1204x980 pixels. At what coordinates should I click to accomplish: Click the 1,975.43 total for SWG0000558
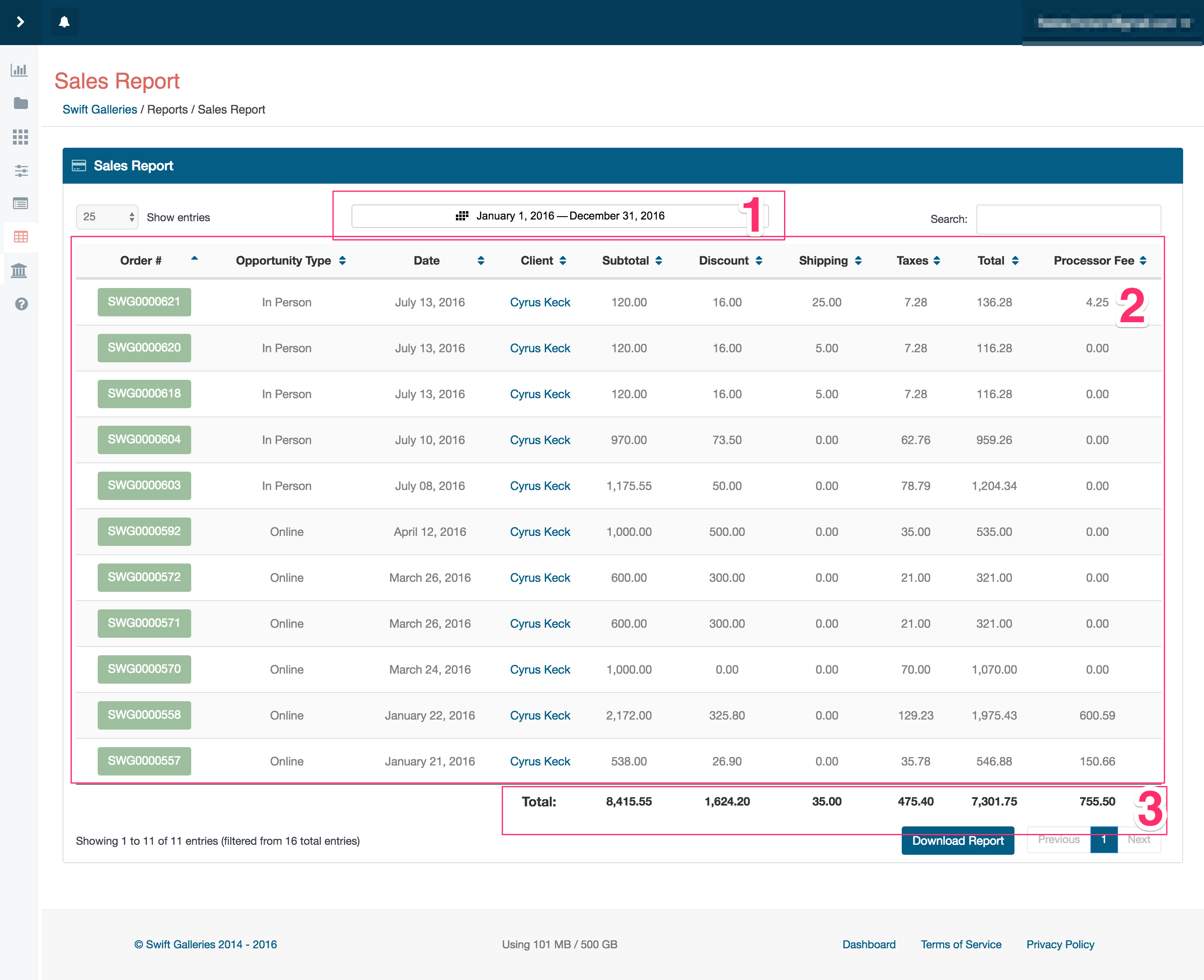994,715
